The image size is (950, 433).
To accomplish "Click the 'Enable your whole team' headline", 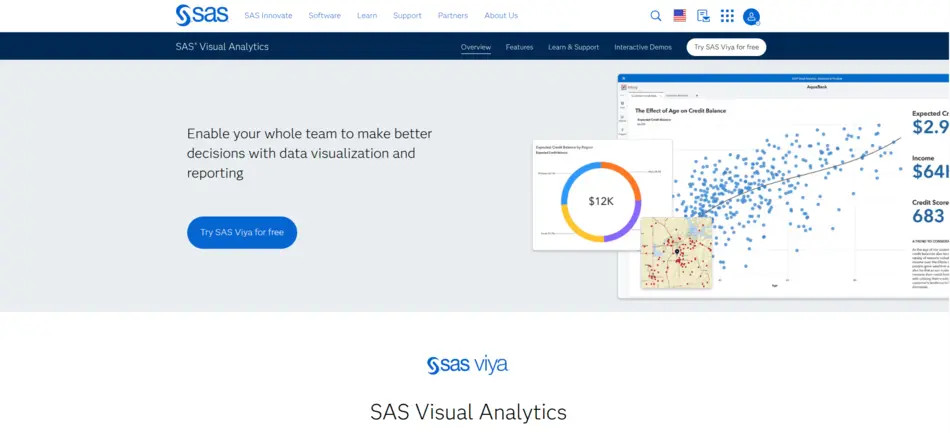I will [309, 153].
